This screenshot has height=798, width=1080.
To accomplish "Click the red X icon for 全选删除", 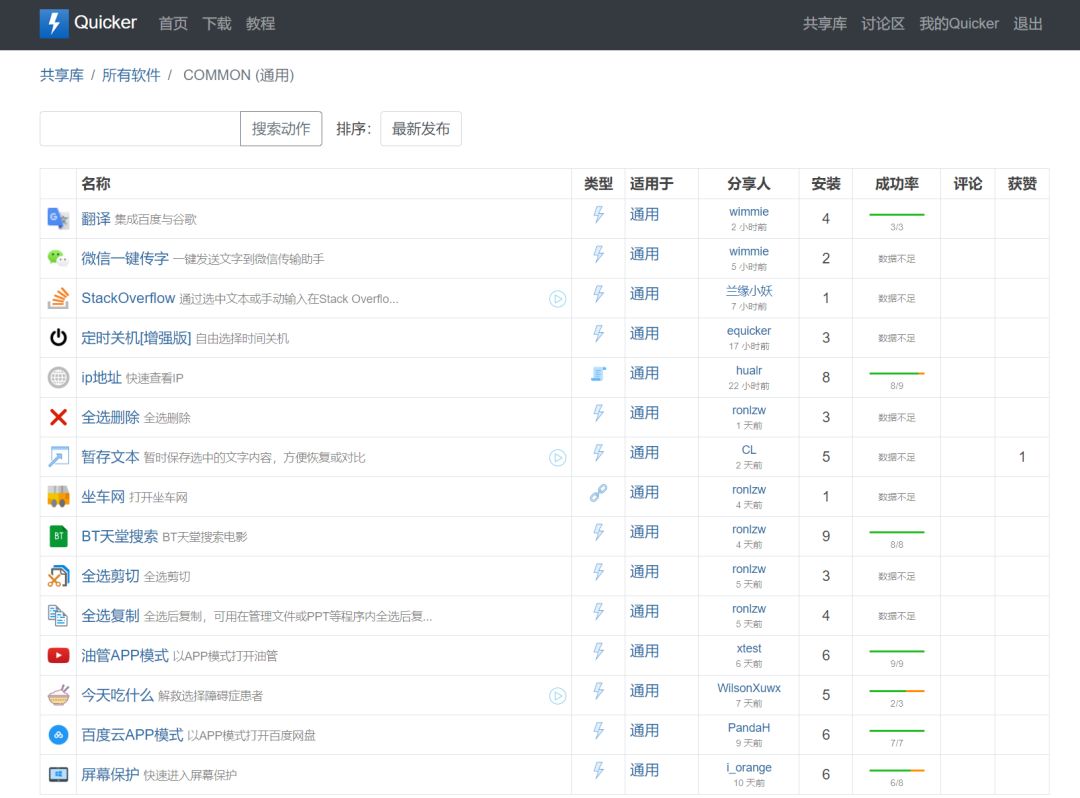I will pyautogui.click(x=58, y=417).
